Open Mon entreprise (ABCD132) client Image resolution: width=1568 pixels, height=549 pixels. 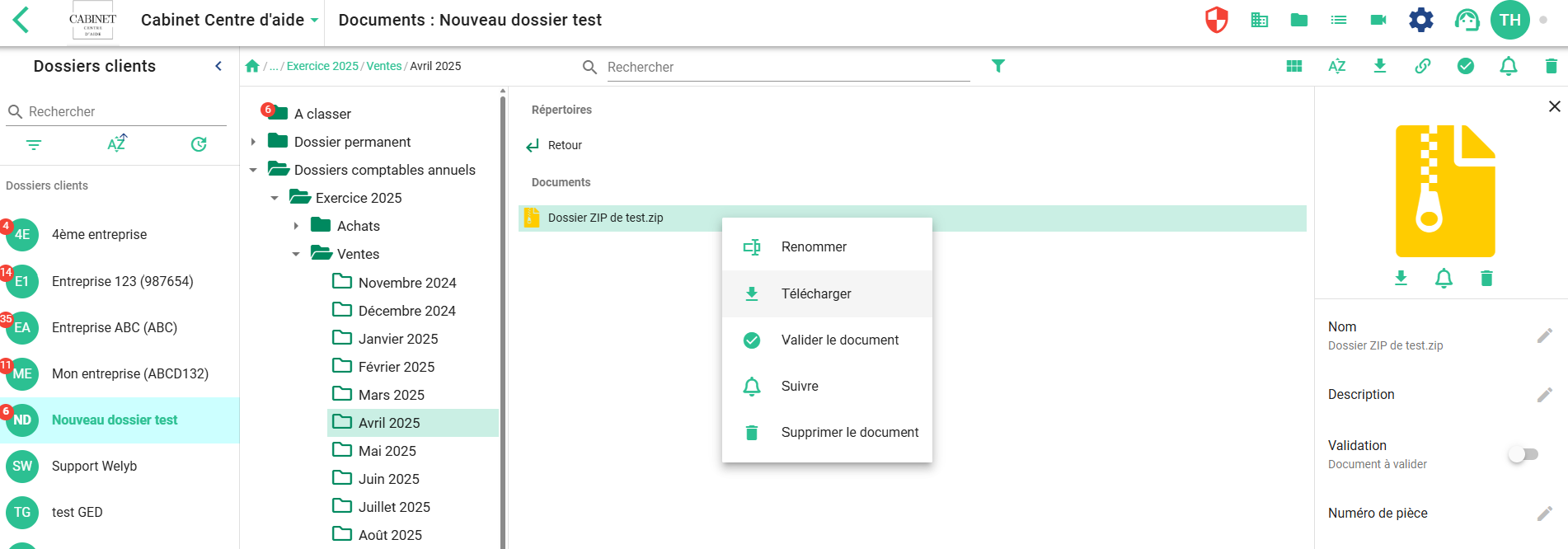[x=120, y=373]
